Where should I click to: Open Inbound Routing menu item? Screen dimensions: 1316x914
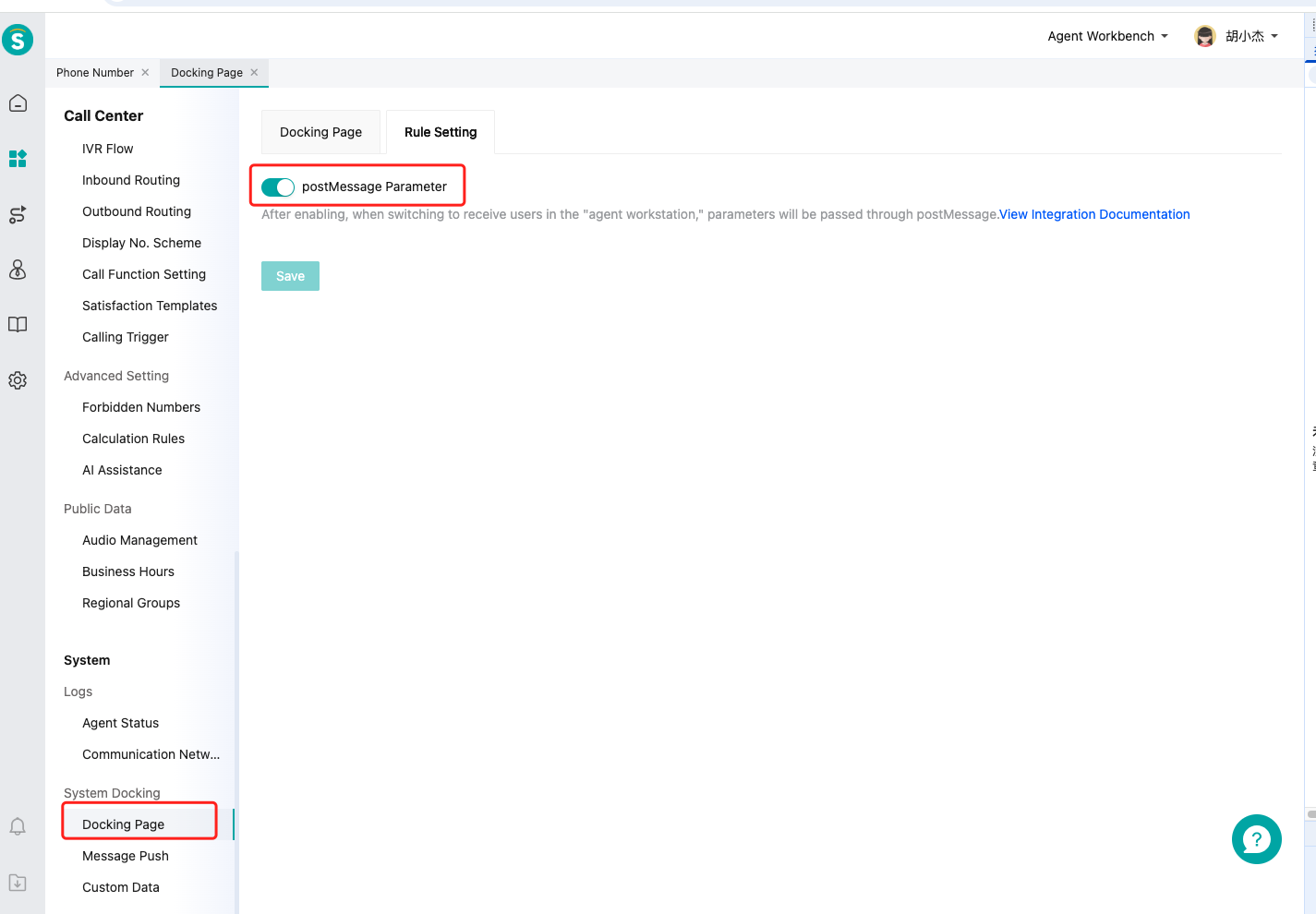click(131, 180)
